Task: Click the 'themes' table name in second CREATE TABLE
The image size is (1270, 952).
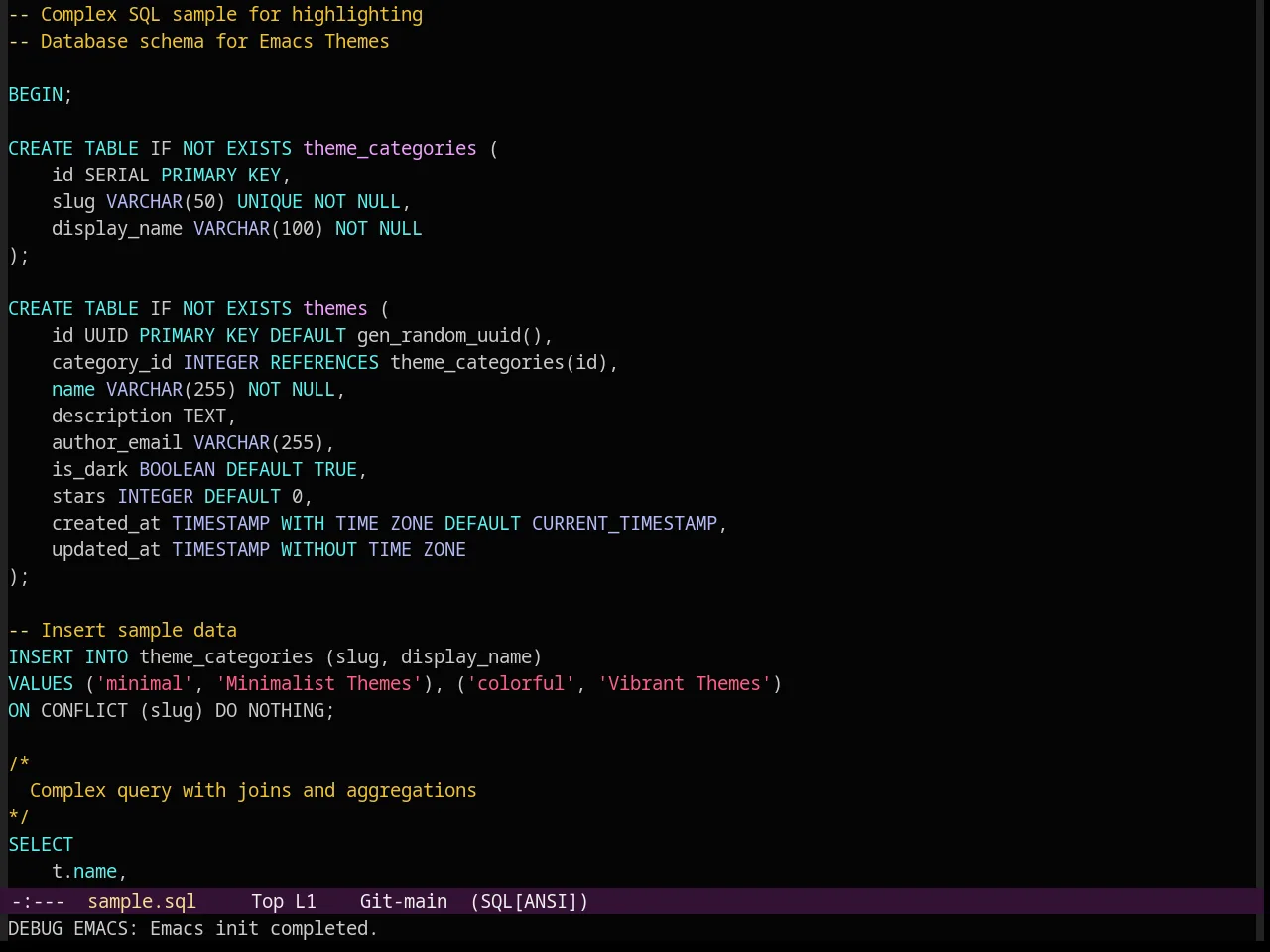Action: tap(335, 308)
